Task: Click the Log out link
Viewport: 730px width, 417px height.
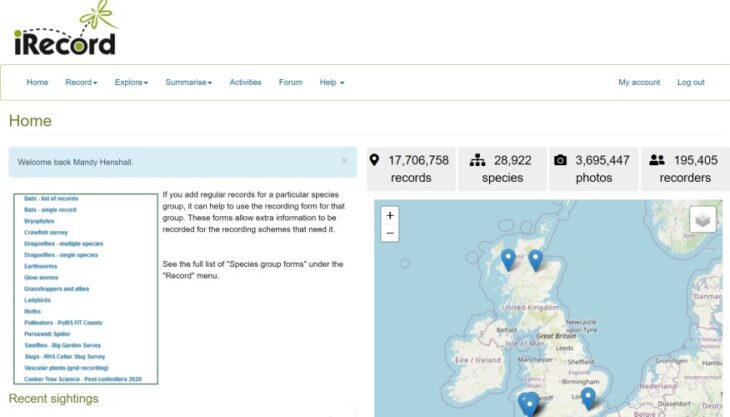Action: [691, 82]
